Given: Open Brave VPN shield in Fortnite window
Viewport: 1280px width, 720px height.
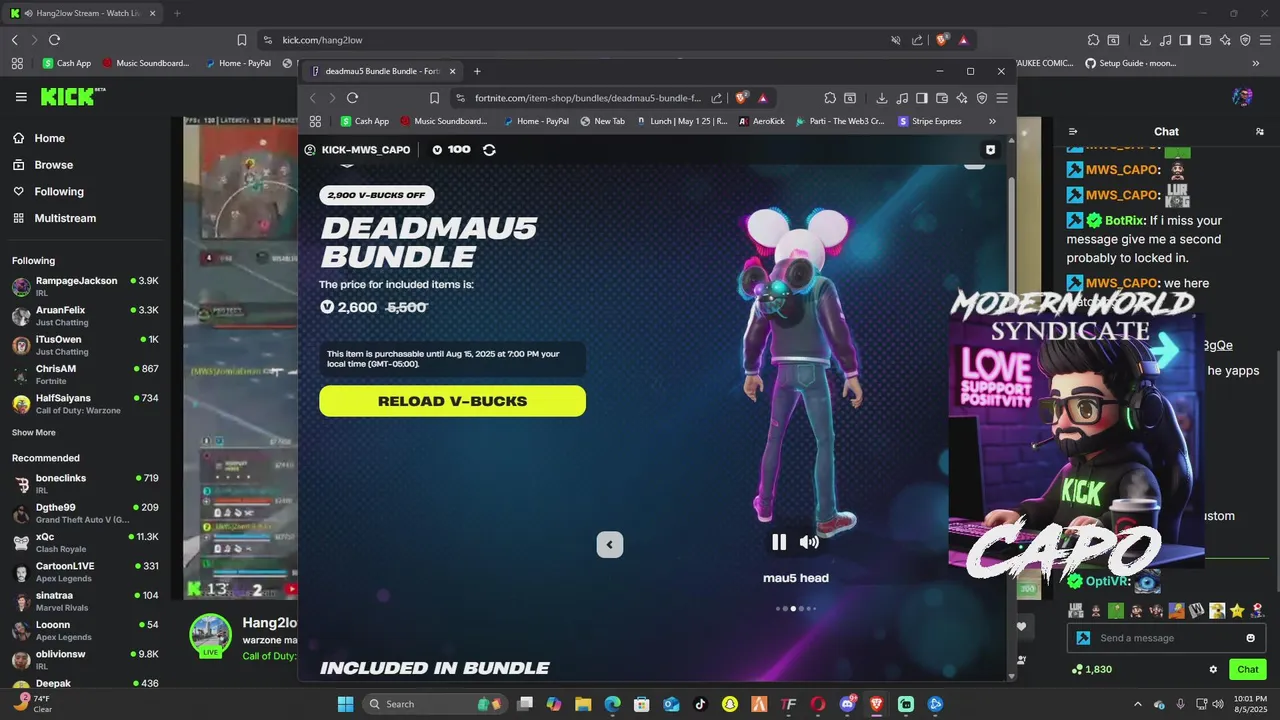Looking at the screenshot, I should [x=982, y=98].
